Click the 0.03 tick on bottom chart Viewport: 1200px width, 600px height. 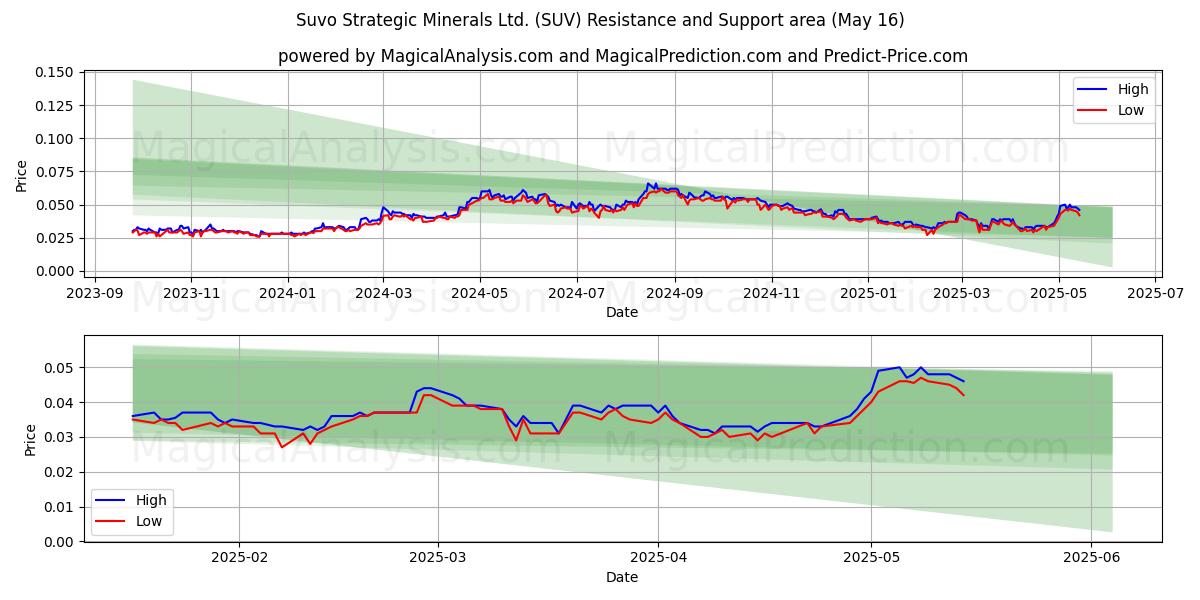pyautogui.click(x=60, y=438)
